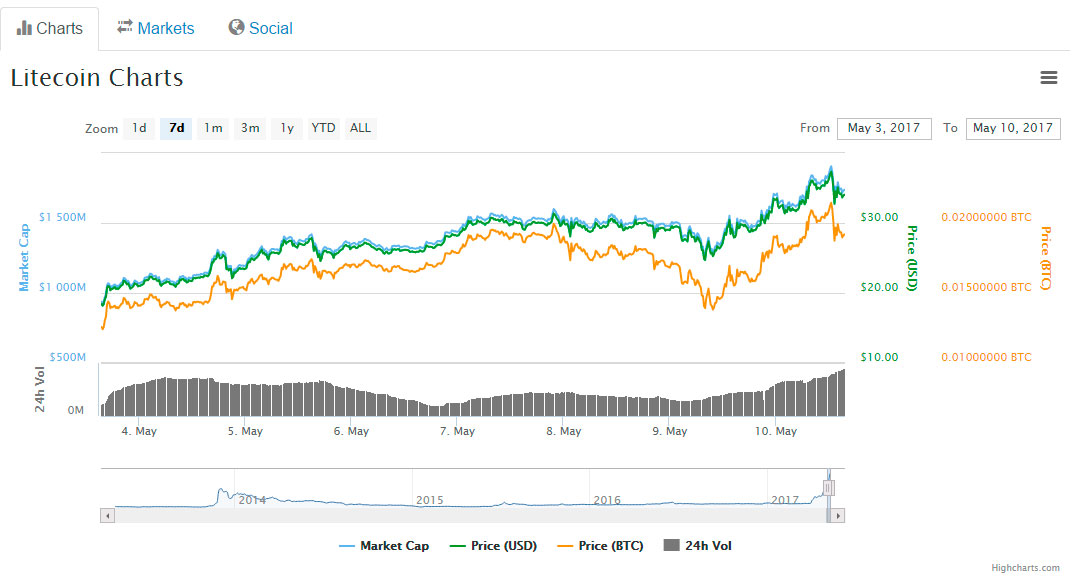
Task: Show ALL time range
Action: click(360, 128)
